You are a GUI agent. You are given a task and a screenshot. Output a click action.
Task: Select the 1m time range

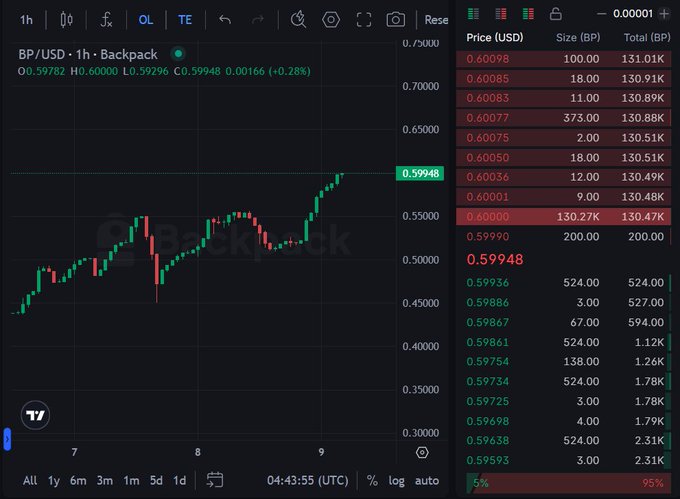click(x=131, y=480)
